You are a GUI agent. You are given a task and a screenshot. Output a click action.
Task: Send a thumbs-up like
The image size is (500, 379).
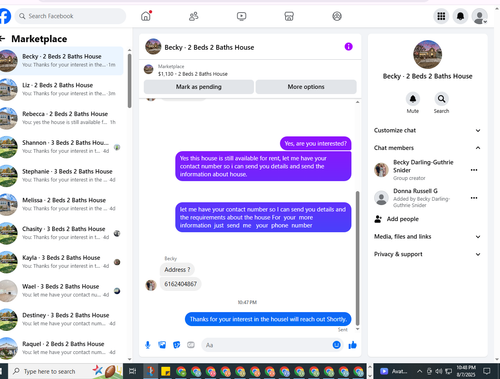pos(352,345)
